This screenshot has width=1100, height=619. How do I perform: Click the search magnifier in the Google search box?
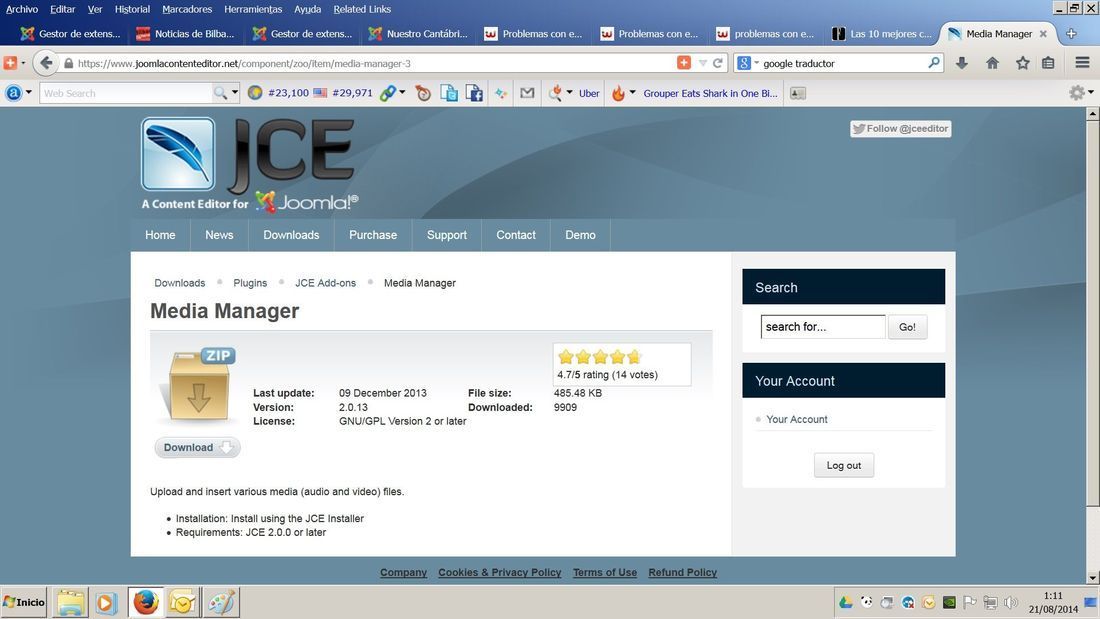pyautogui.click(x=934, y=62)
